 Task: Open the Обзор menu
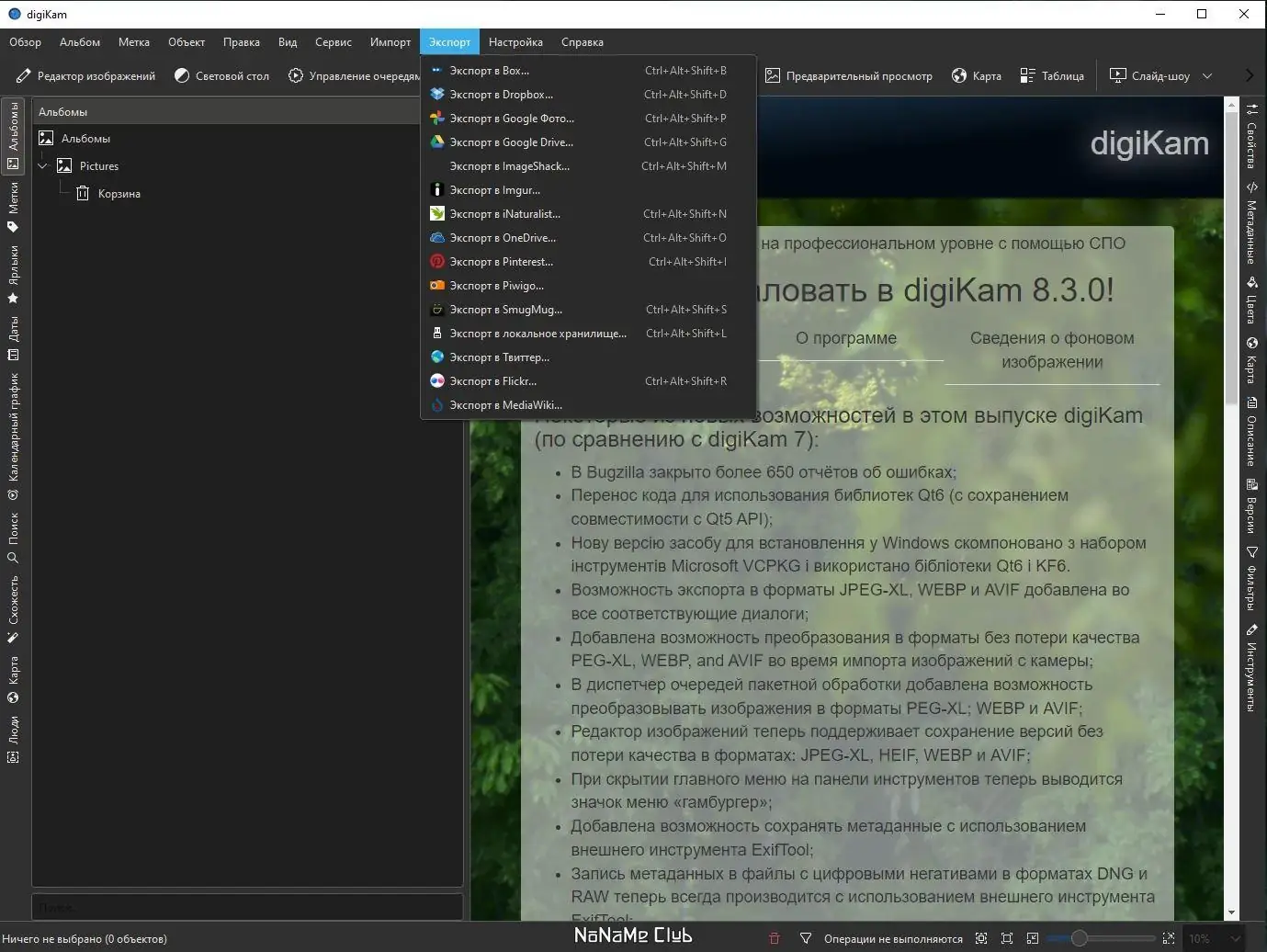click(26, 42)
